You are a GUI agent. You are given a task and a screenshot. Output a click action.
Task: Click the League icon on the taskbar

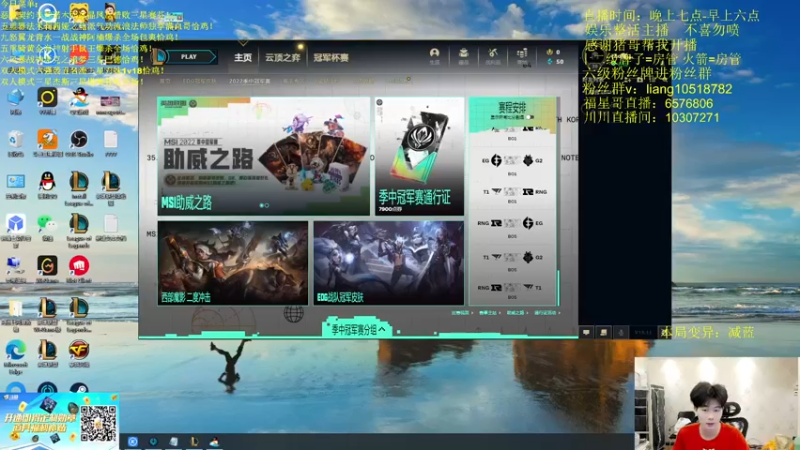point(194,441)
